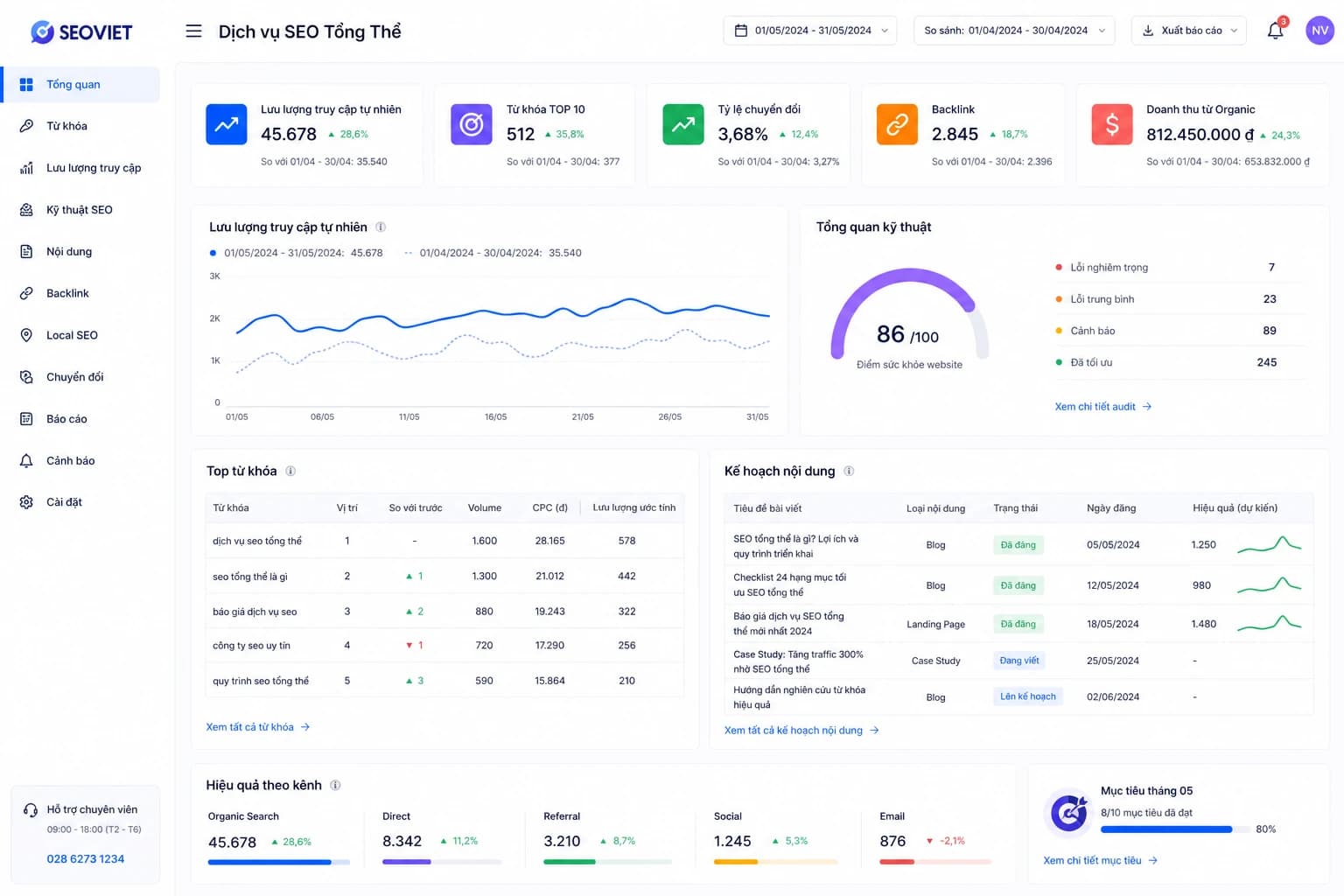The width and height of the screenshot is (1344, 896).
Task: Click the 80% monthly goal progress bar
Action: point(1175,829)
